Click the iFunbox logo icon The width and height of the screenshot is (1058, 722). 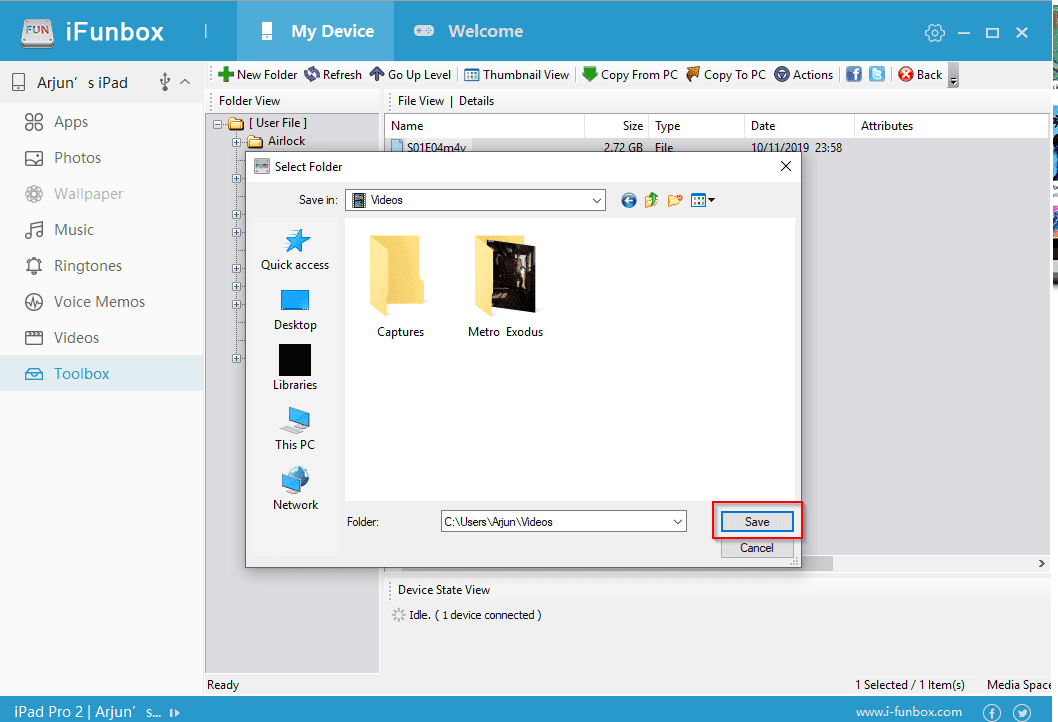point(37,32)
